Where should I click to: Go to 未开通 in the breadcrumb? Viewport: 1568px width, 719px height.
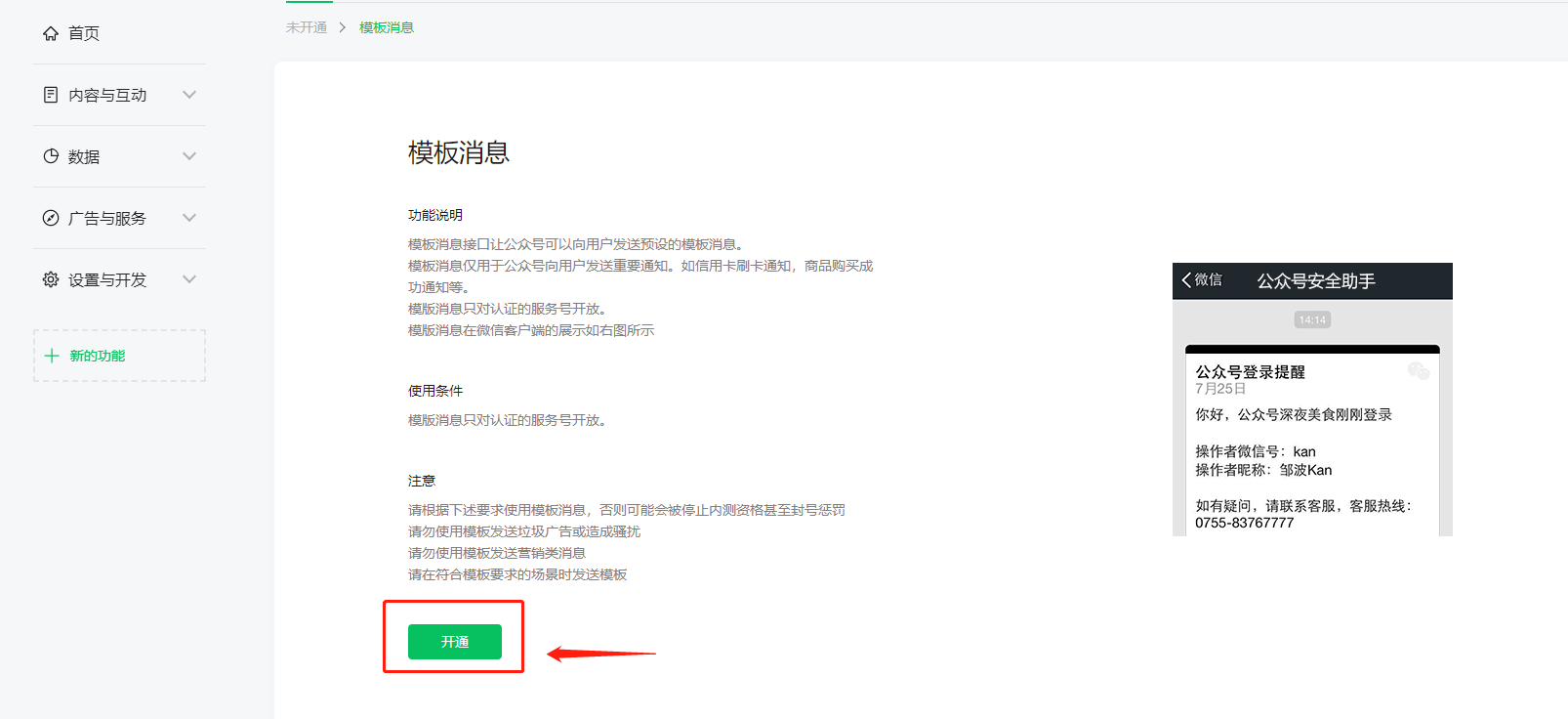click(307, 27)
